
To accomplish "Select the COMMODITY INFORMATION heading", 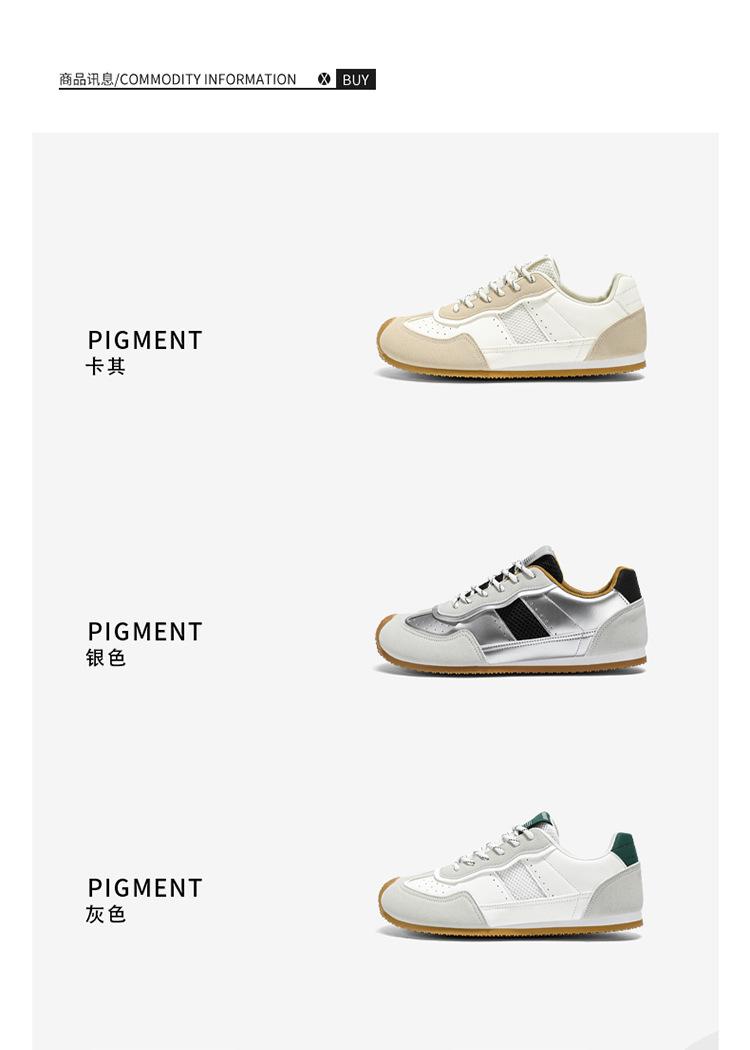I will click(x=208, y=79).
